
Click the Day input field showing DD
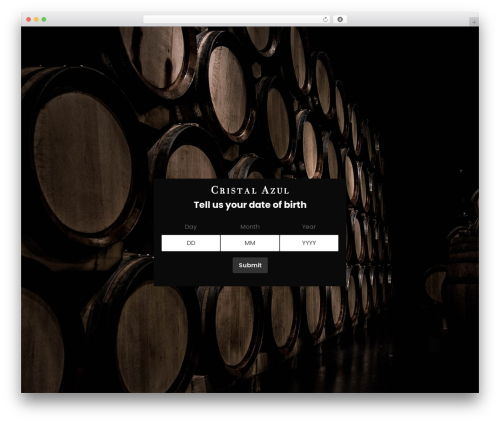point(191,243)
